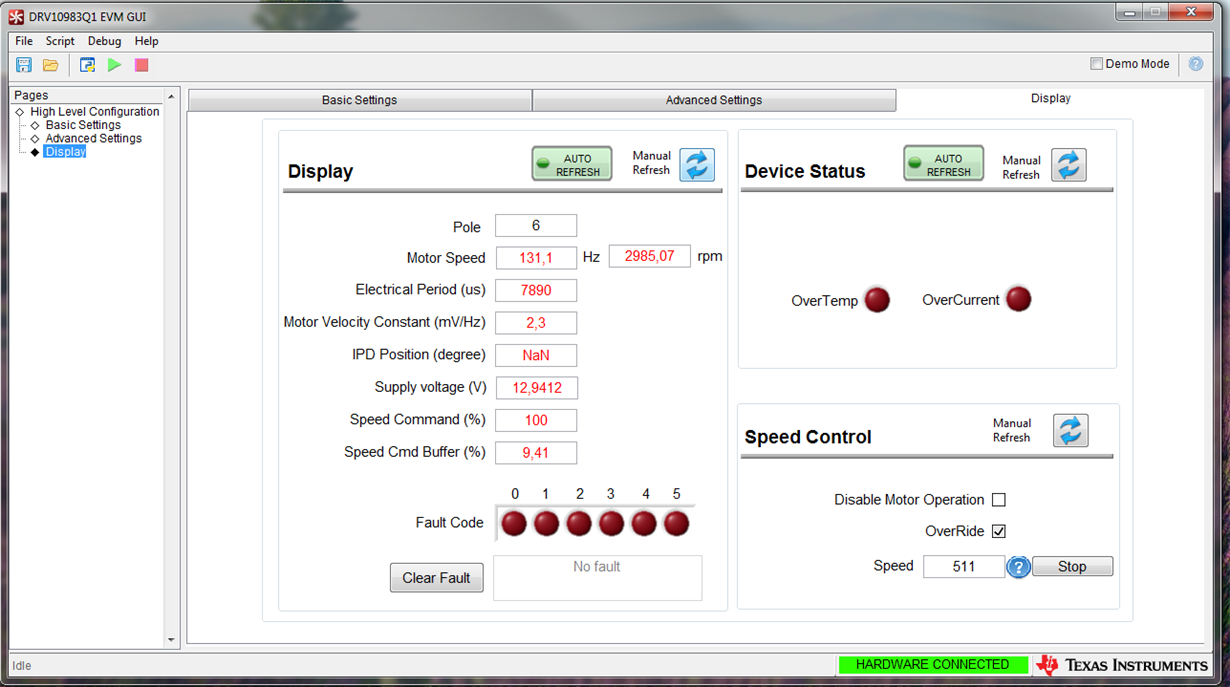Click the reload script toolbar icon
Image resolution: width=1230 pixels, height=687 pixels.
(88, 65)
